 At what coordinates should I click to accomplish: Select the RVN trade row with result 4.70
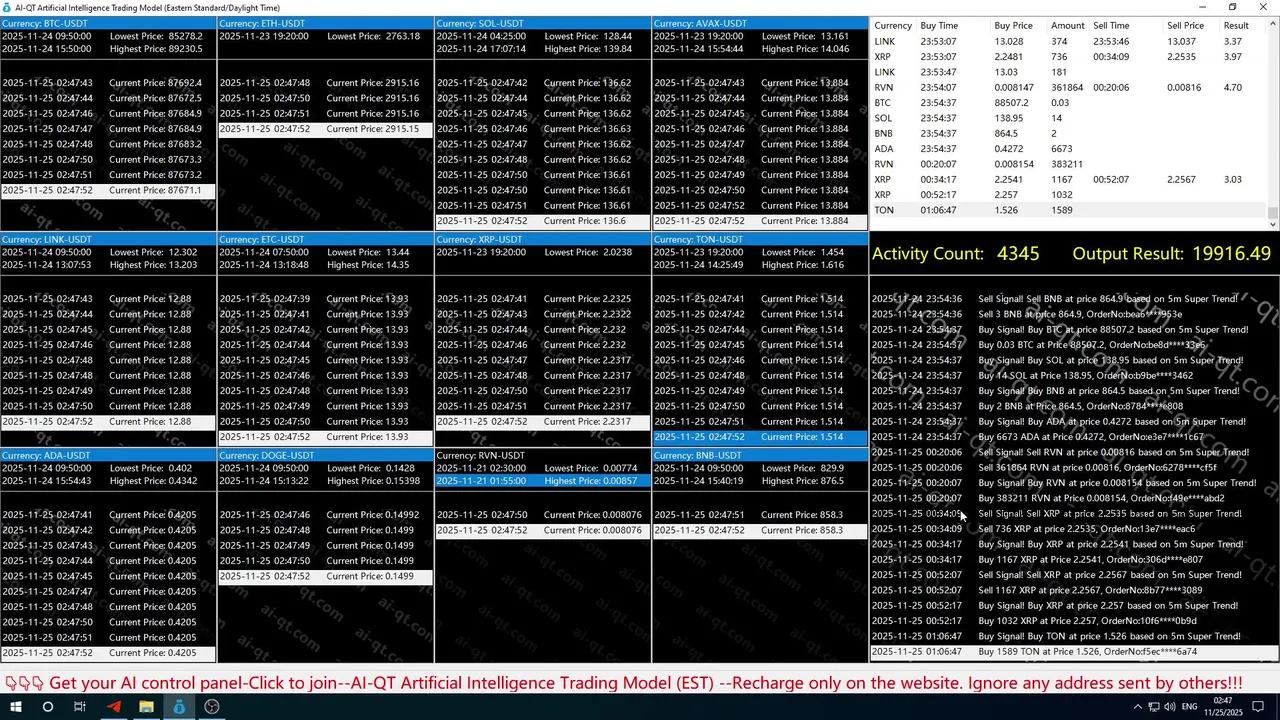[x=1069, y=87]
